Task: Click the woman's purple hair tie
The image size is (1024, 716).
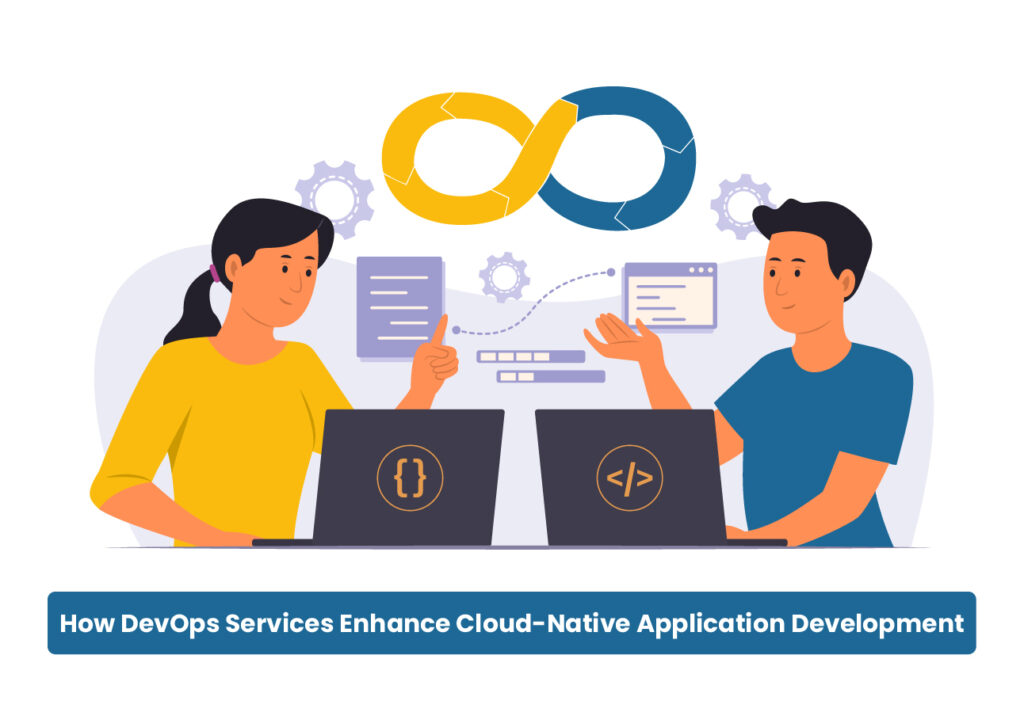Action: pyautogui.click(x=213, y=273)
